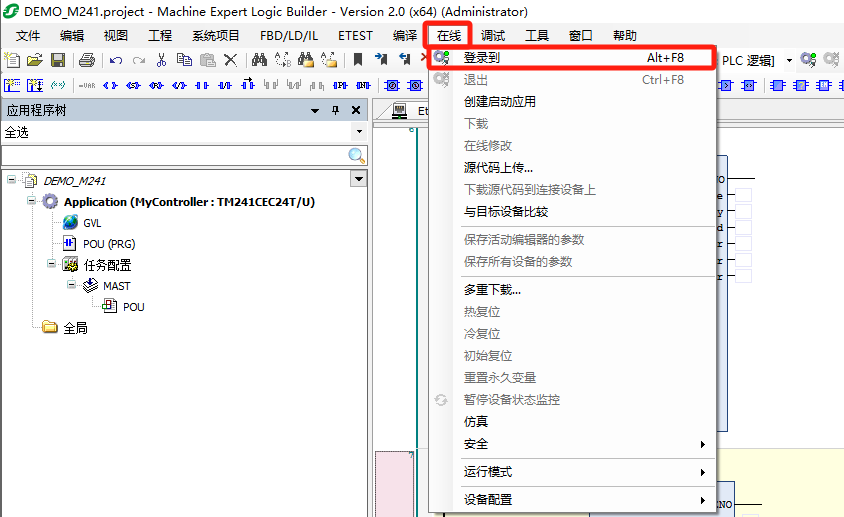Screen dimensions: 844x517
Task: Collapse the MAST task node
Action: [x=72, y=286]
